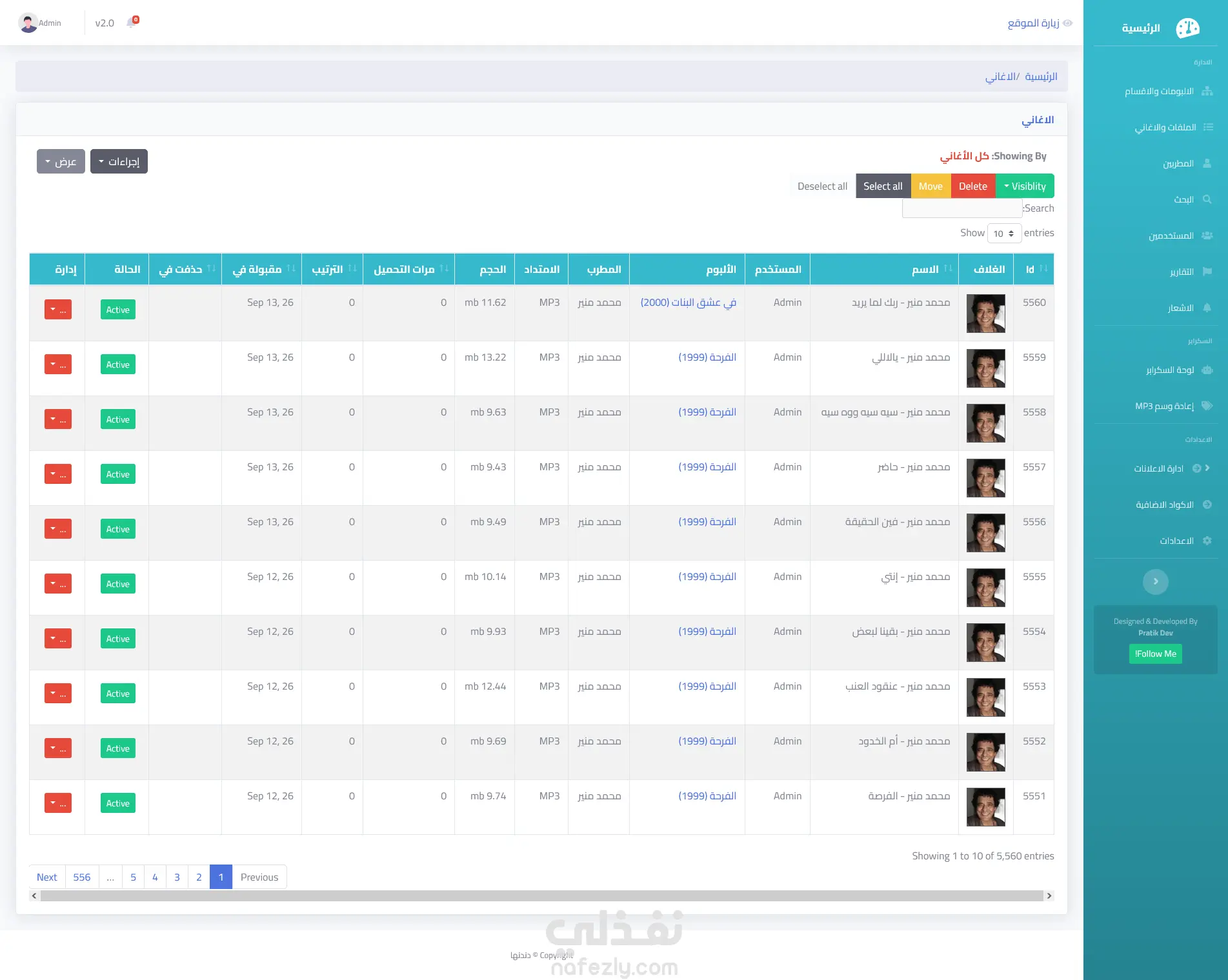Toggle Active status for song 5555
The height and width of the screenshot is (980, 1228).
118,584
